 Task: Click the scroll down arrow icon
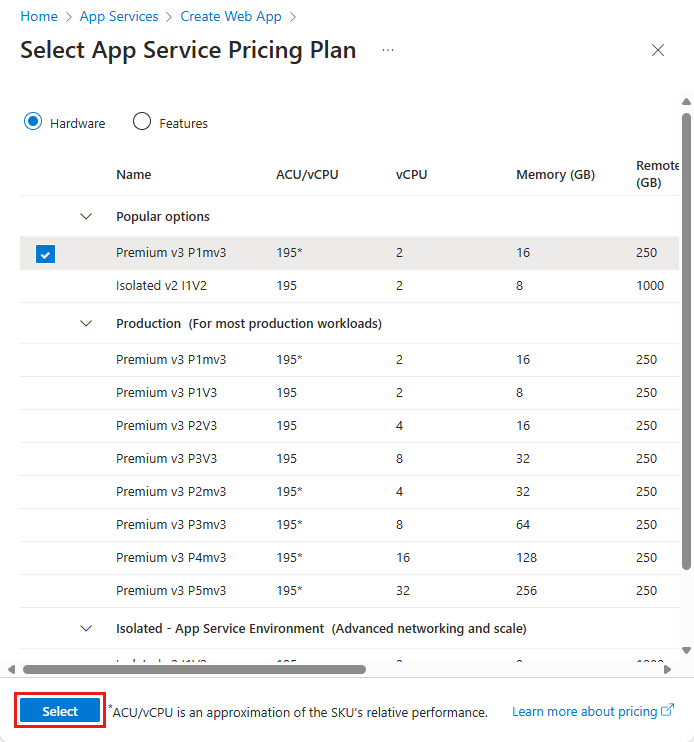[x=686, y=650]
